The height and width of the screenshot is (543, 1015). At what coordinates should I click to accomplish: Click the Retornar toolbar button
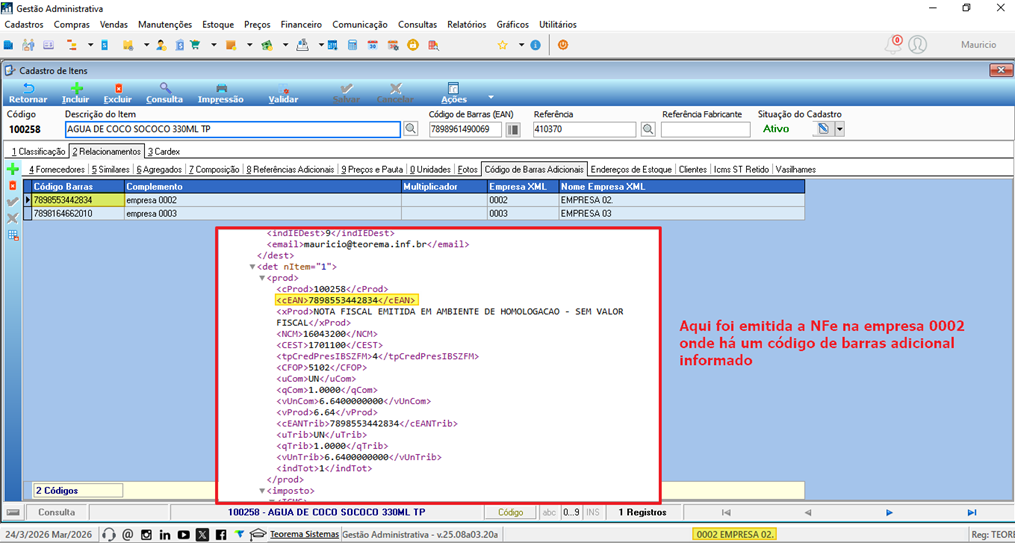28,94
